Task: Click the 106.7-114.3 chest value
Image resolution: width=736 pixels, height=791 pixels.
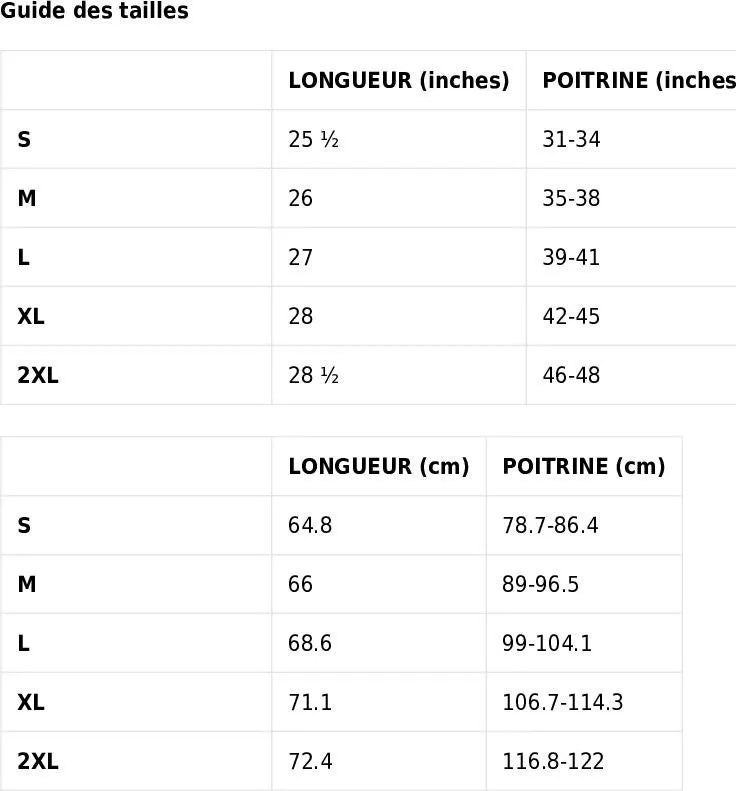Action: pos(563,702)
